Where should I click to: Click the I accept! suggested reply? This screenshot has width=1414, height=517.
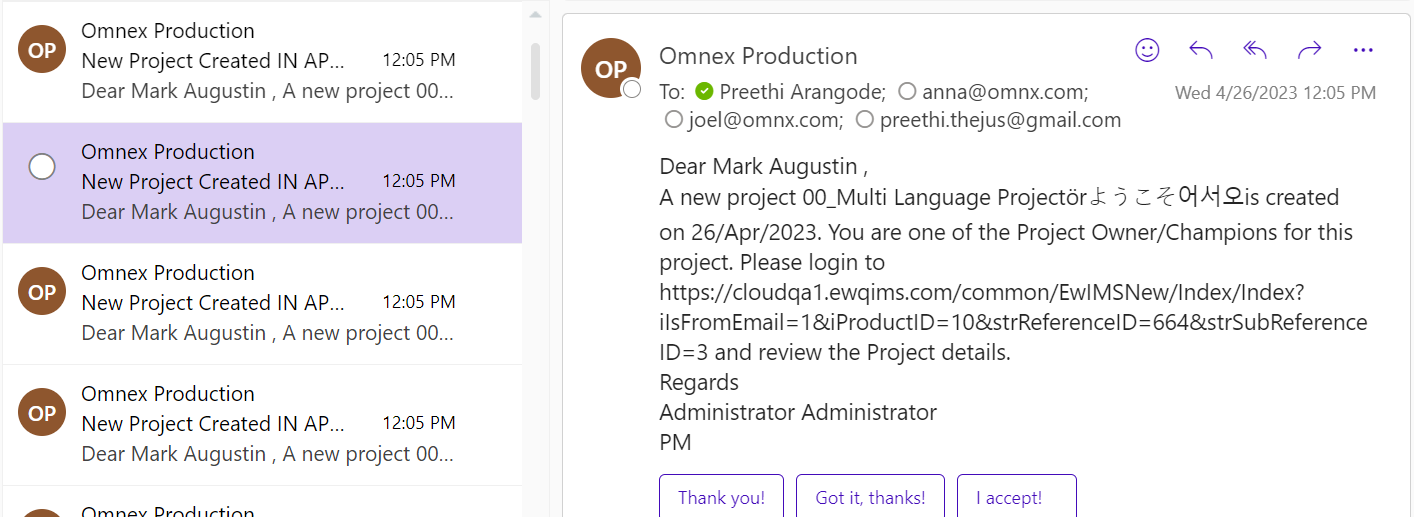1017,497
